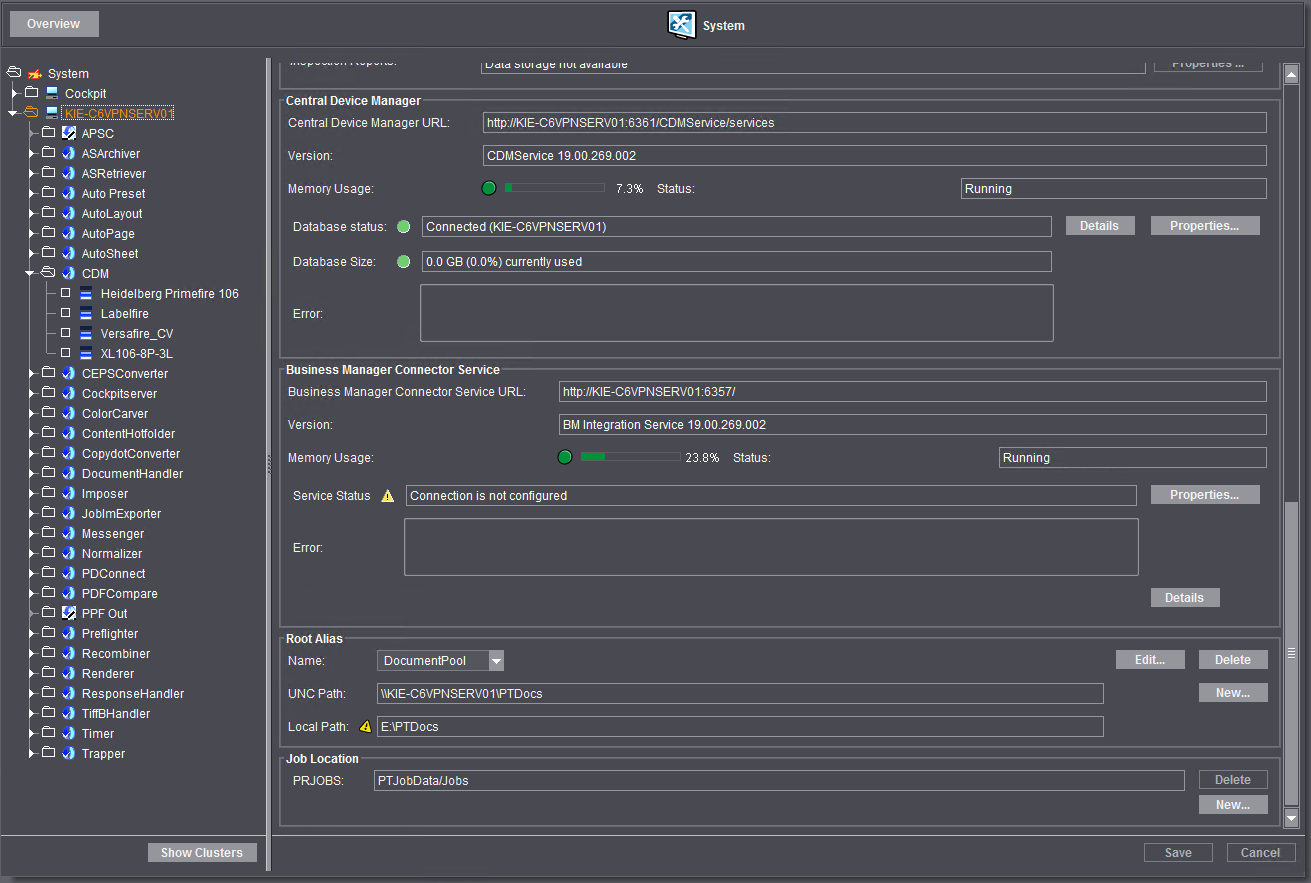Select the Preflighter tree item
This screenshot has width=1311, height=883.
(x=110, y=633)
